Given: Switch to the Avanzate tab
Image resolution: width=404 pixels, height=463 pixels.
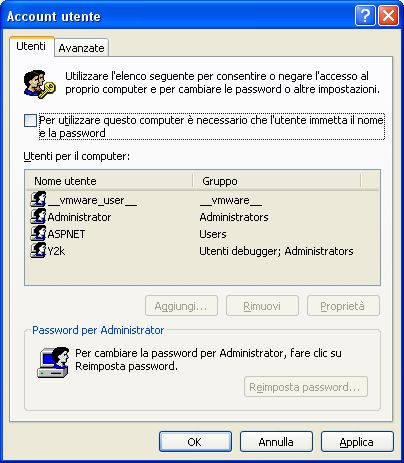Looking at the screenshot, I should 81,48.
